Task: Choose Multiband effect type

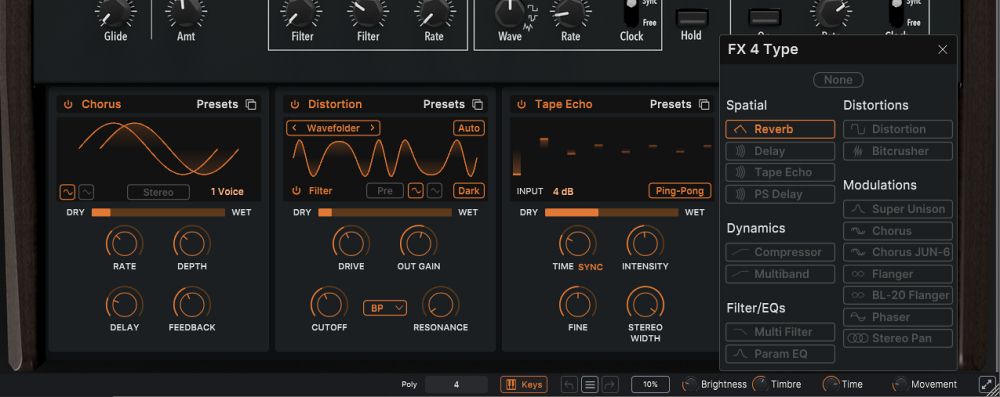Action: (780, 274)
